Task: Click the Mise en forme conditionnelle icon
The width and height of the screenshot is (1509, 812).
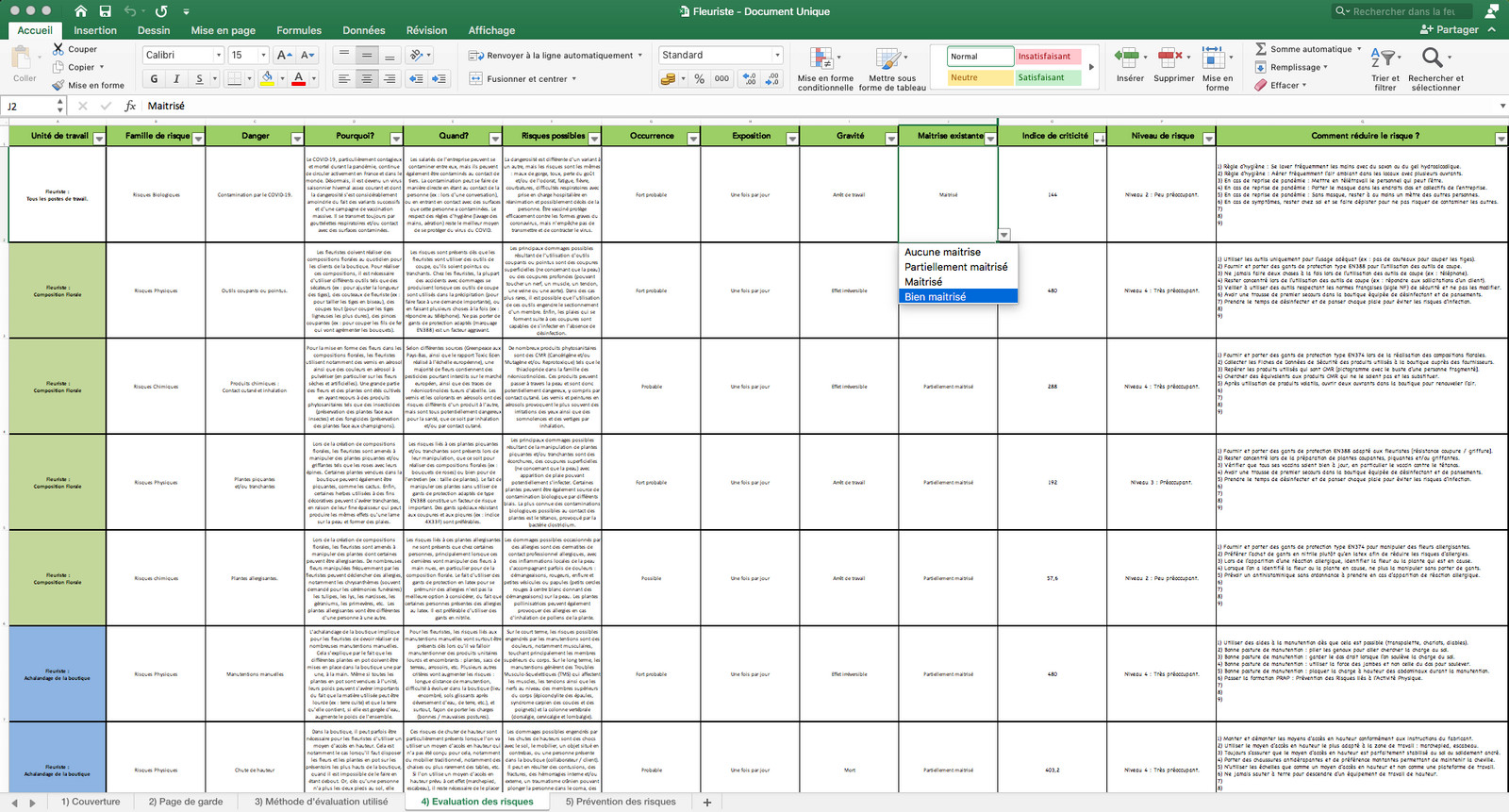Action: (x=822, y=58)
